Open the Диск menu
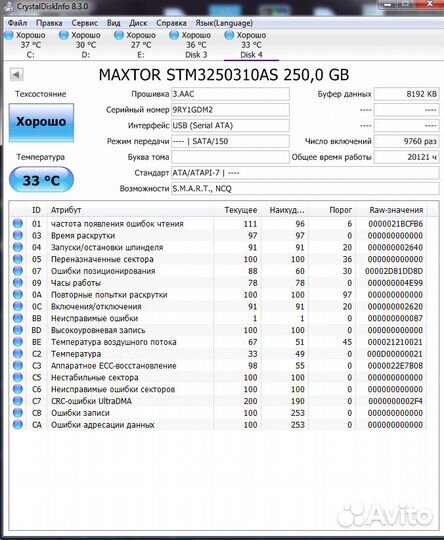This screenshot has width=444, height=540. pos(138,23)
